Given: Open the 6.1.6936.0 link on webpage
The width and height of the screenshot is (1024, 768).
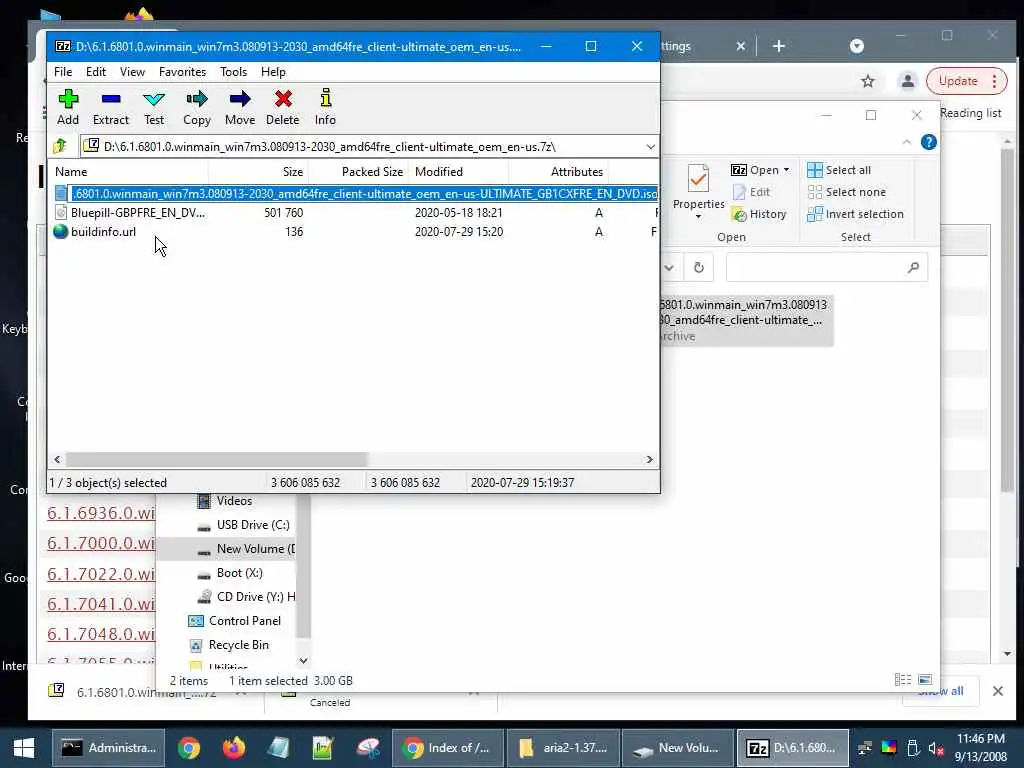Looking at the screenshot, I should 101,513.
